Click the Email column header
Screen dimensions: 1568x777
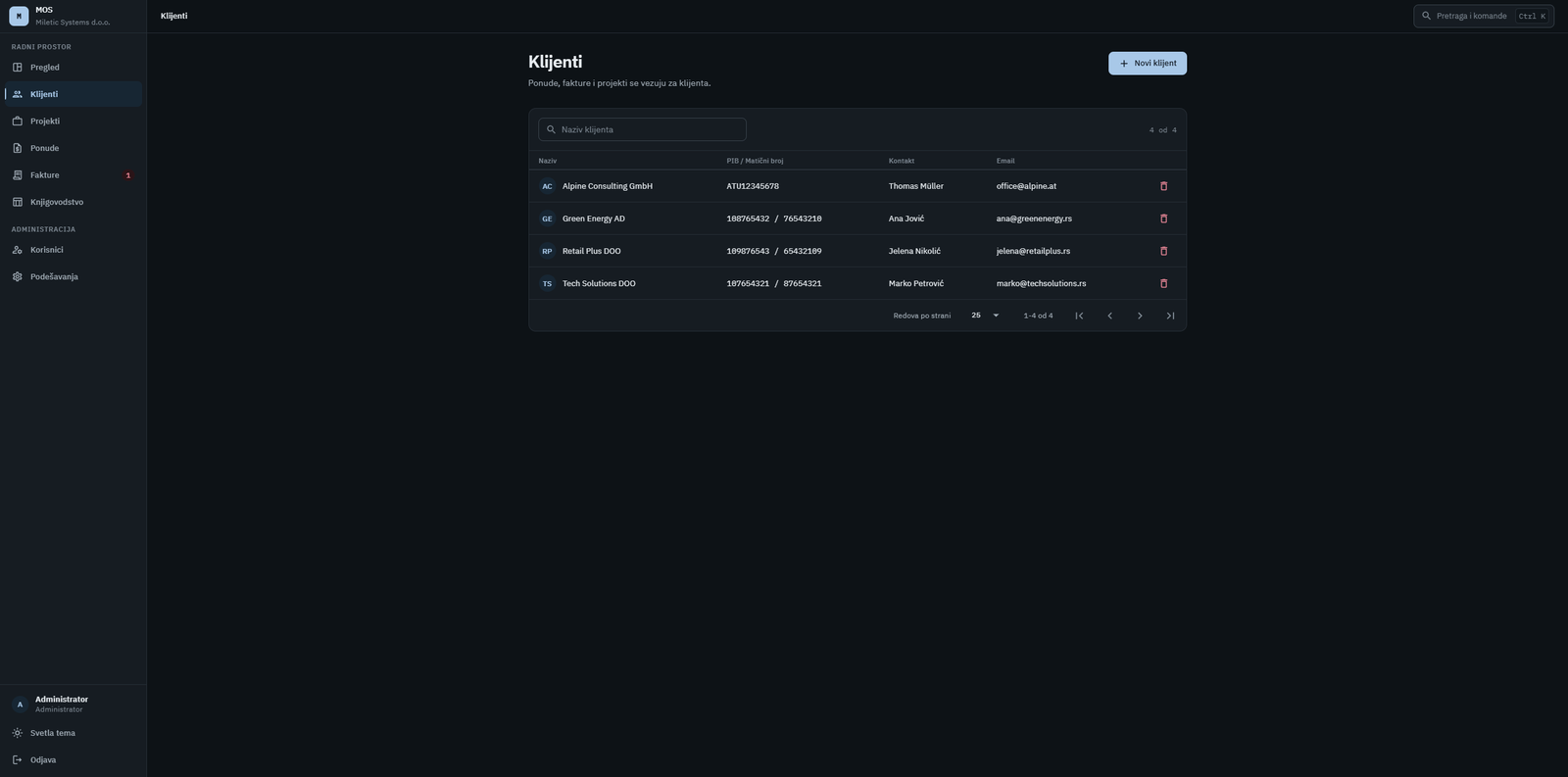pyautogui.click(x=1005, y=161)
